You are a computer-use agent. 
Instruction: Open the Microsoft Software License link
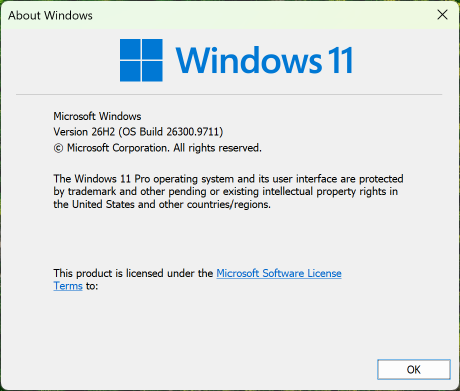click(279, 273)
